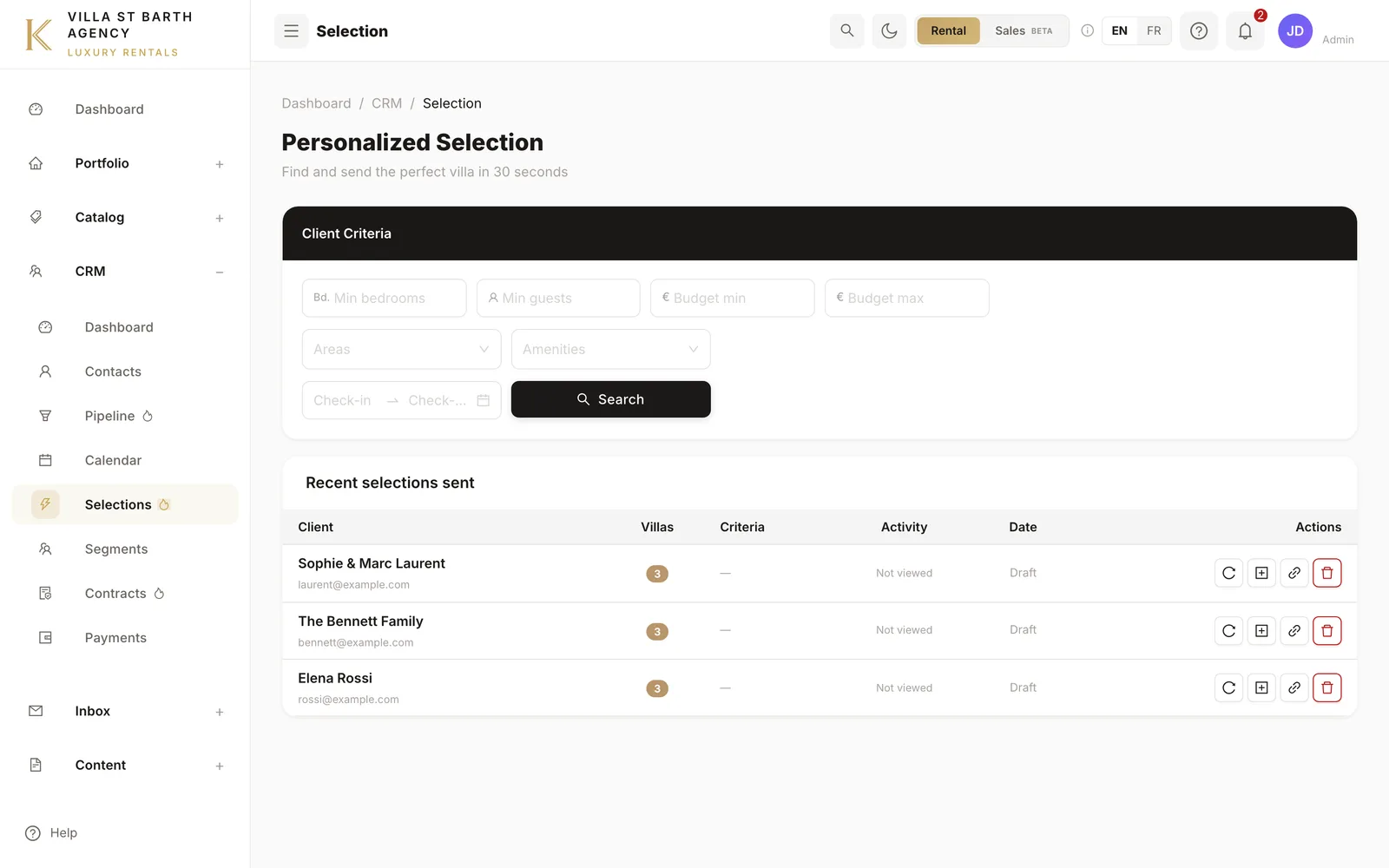The height and width of the screenshot is (868, 1389).
Task: Click the Pipeline funnel icon
Action: [x=45, y=416]
